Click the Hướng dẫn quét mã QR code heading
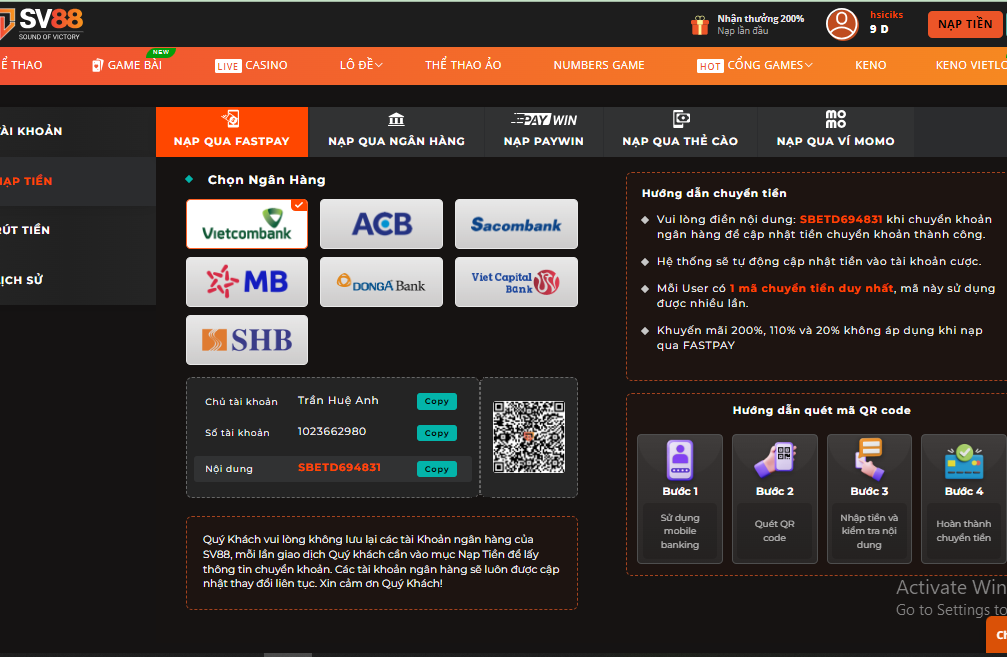Screen dimensions: 1007x657 click(x=821, y=410)
